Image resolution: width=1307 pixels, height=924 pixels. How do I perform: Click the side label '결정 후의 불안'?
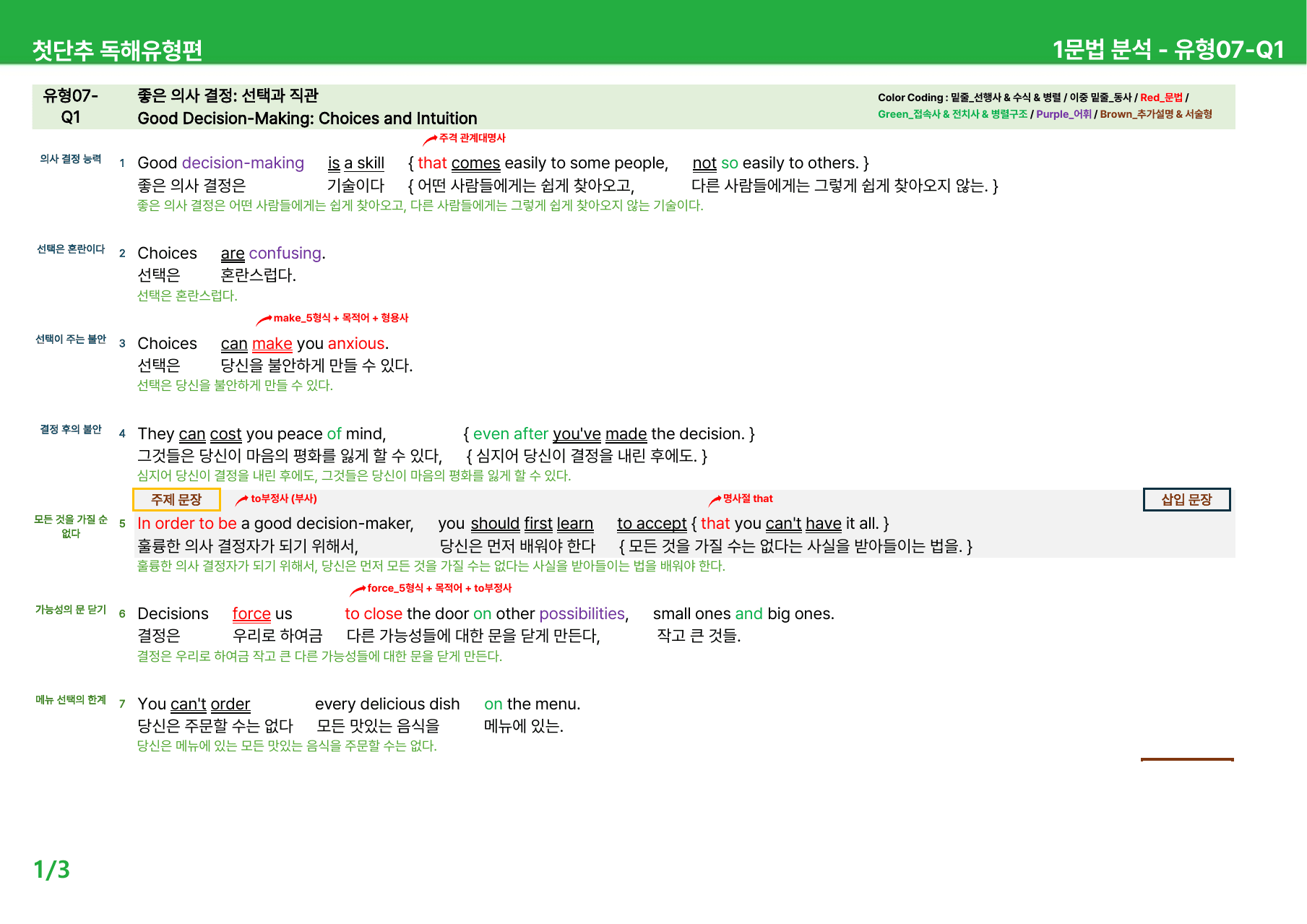[71, 430]
